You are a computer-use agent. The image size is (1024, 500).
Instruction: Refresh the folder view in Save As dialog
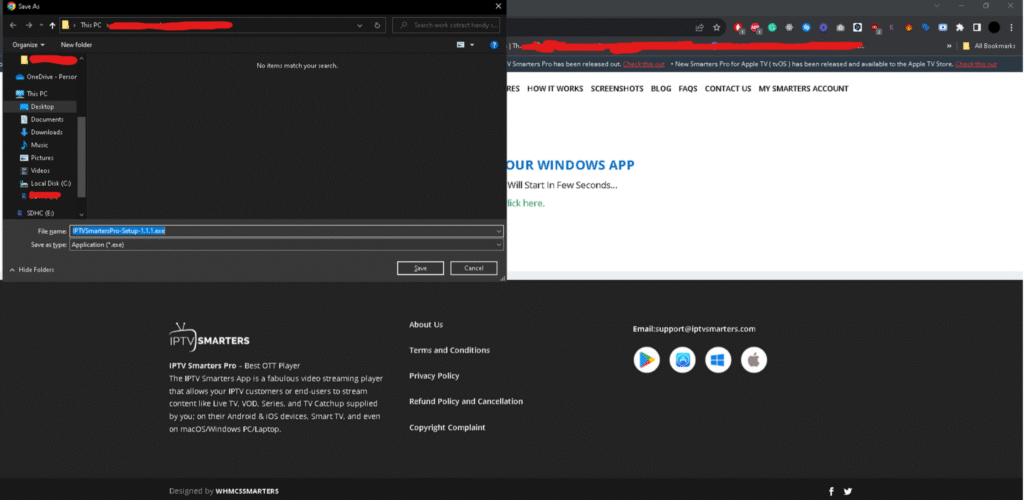pos(378,25)
